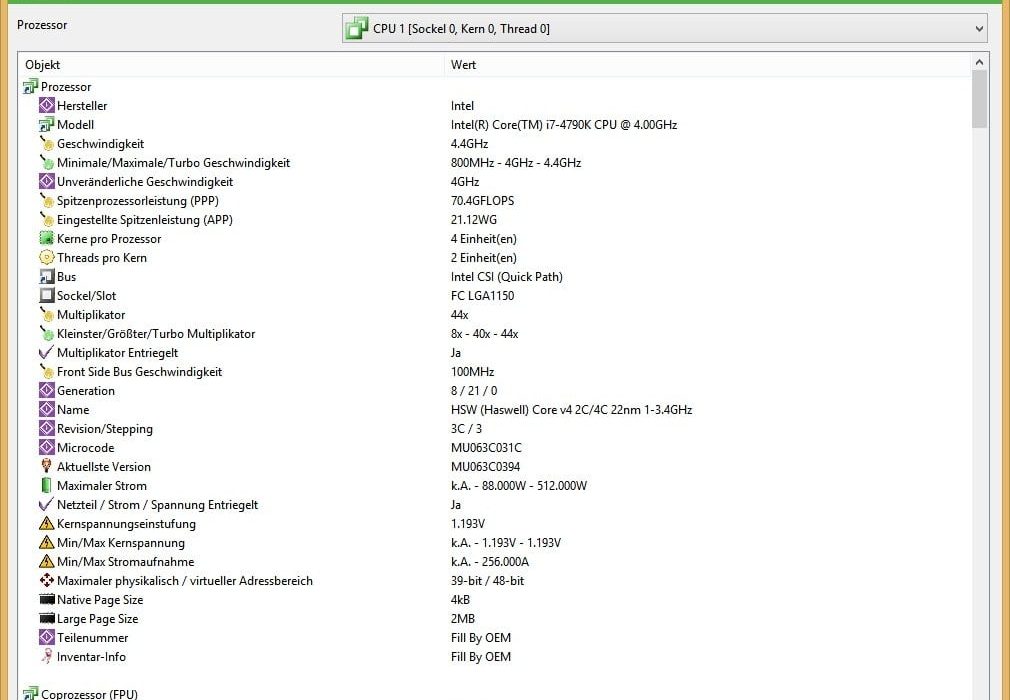This screenshot has width=1010, height=700.
Task: Click the Sockel/Slot row icon
Action: pyautogui.click(x=46, y=295)
